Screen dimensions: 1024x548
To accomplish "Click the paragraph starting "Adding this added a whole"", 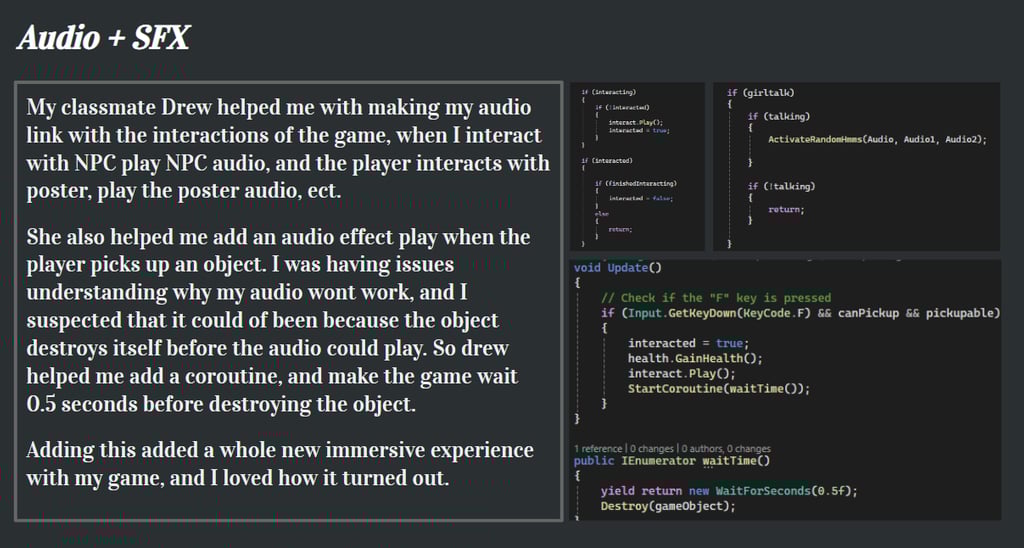I will [280, 464].
